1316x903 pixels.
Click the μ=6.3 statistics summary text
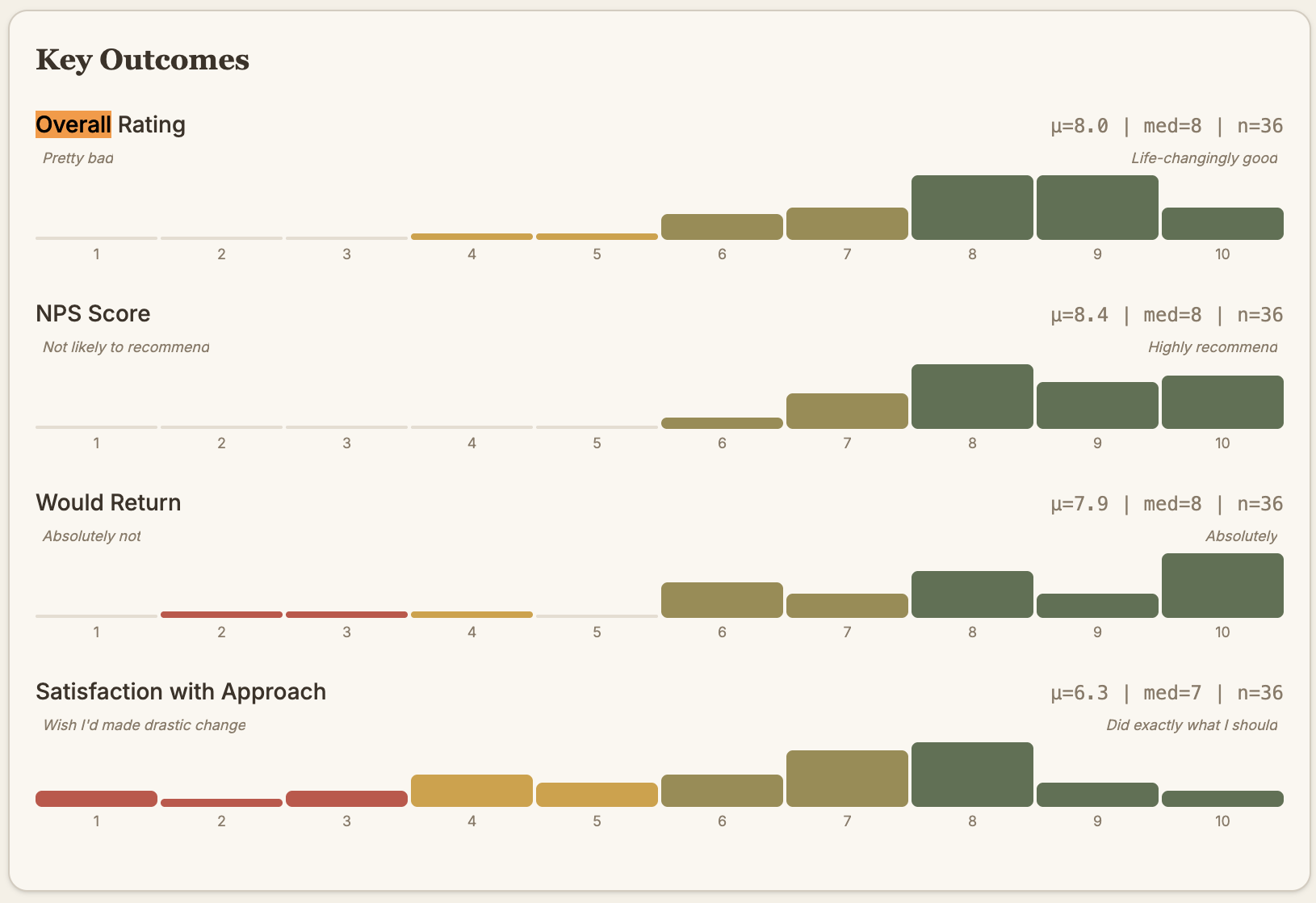pyautogui.click(x=1166, y=693)
